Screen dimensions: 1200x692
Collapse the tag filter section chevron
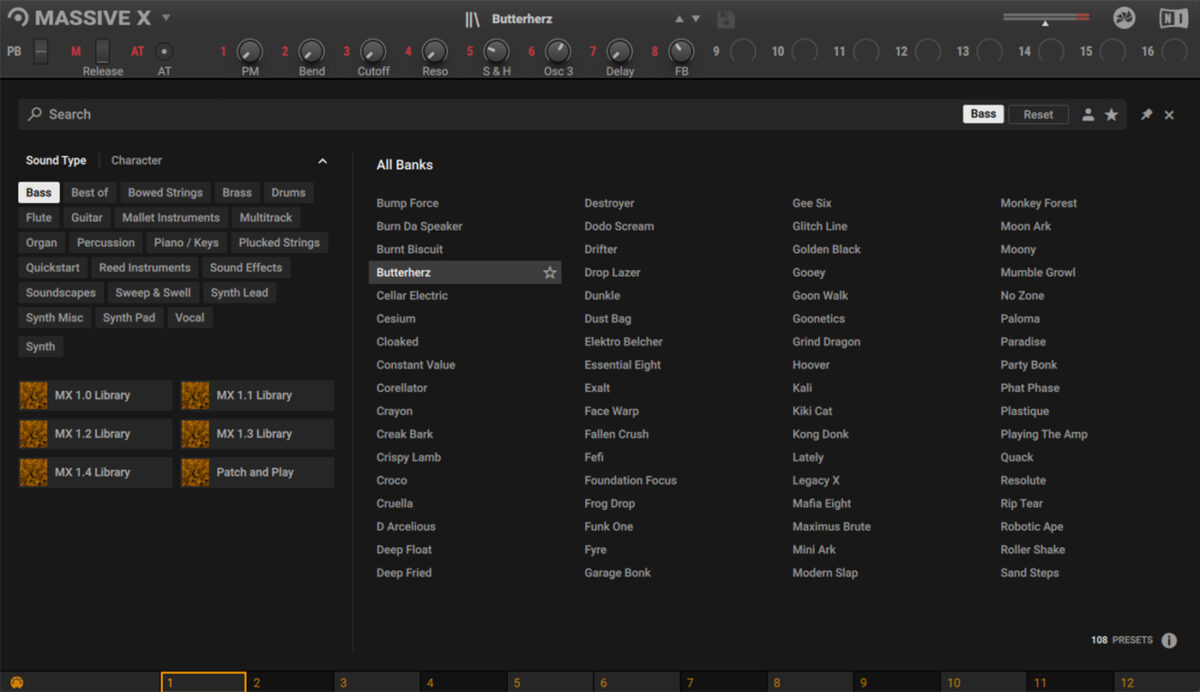[x=322, y=161]
